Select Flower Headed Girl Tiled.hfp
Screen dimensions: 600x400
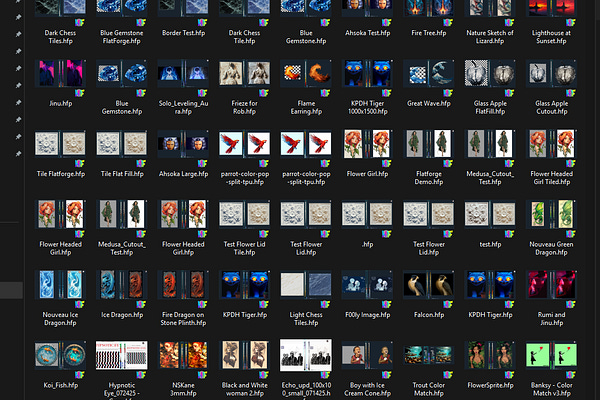551,158
